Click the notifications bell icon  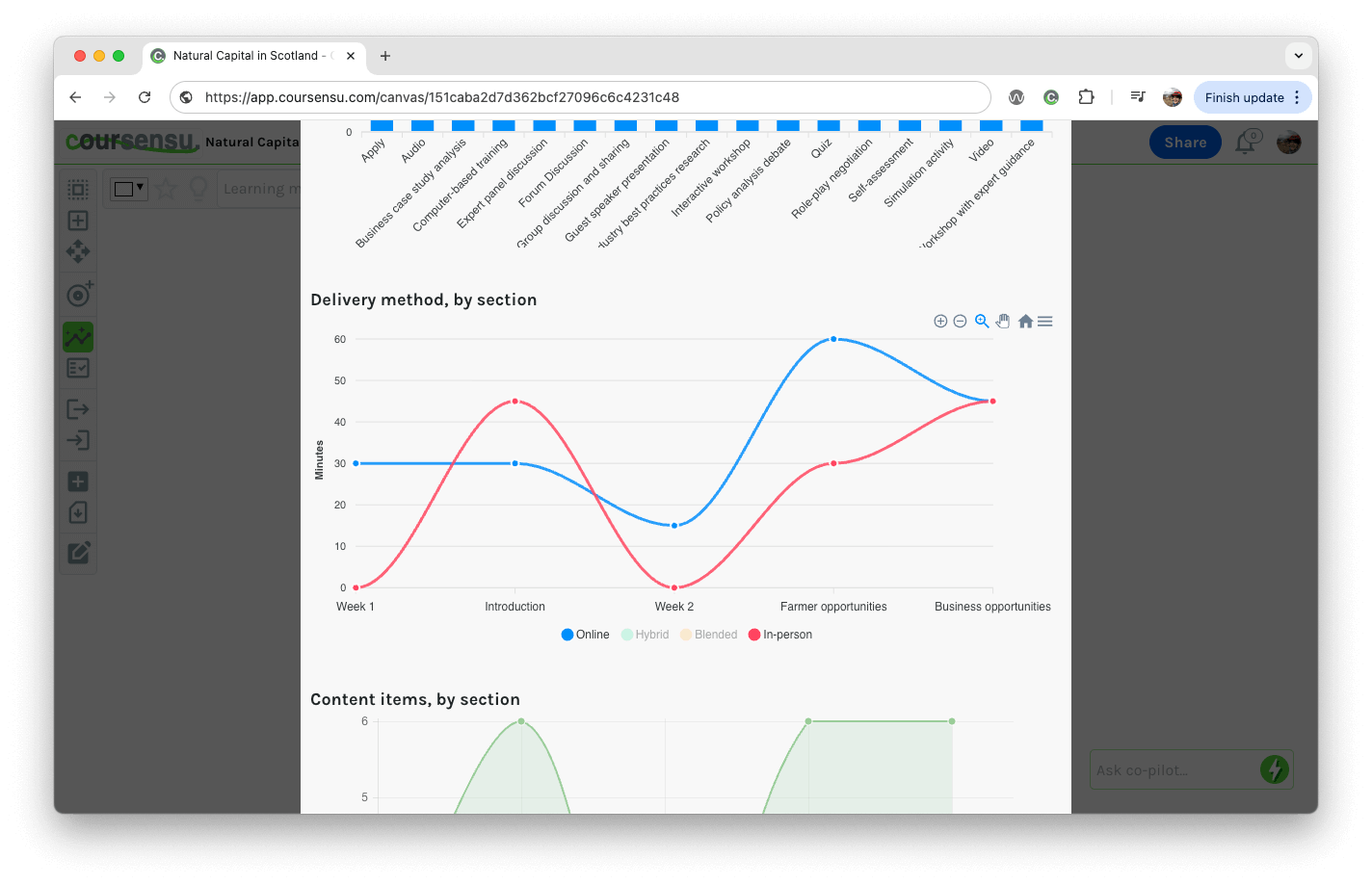[1246, 143]
